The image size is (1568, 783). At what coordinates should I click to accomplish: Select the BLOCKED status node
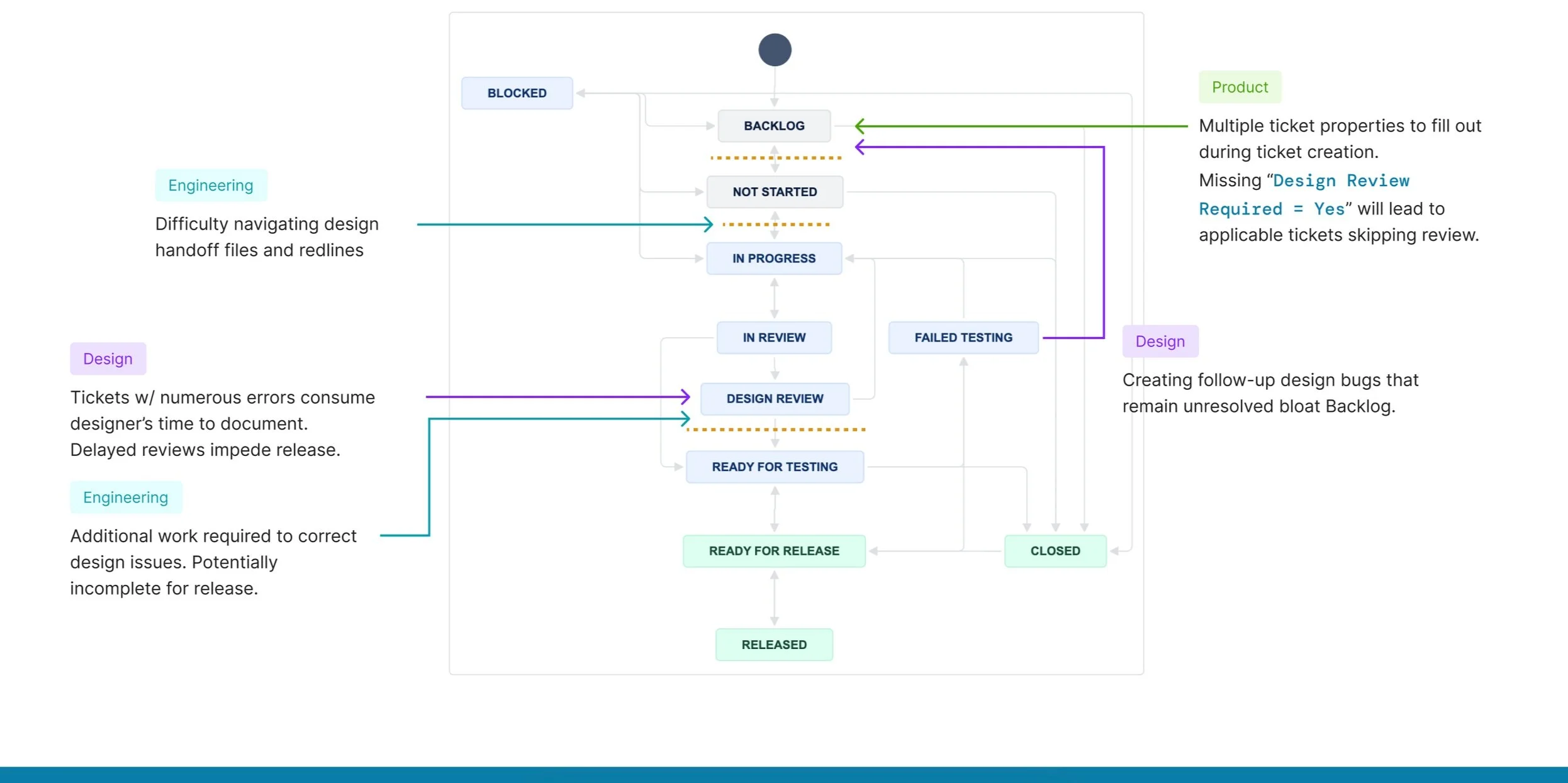coord(517,93)
